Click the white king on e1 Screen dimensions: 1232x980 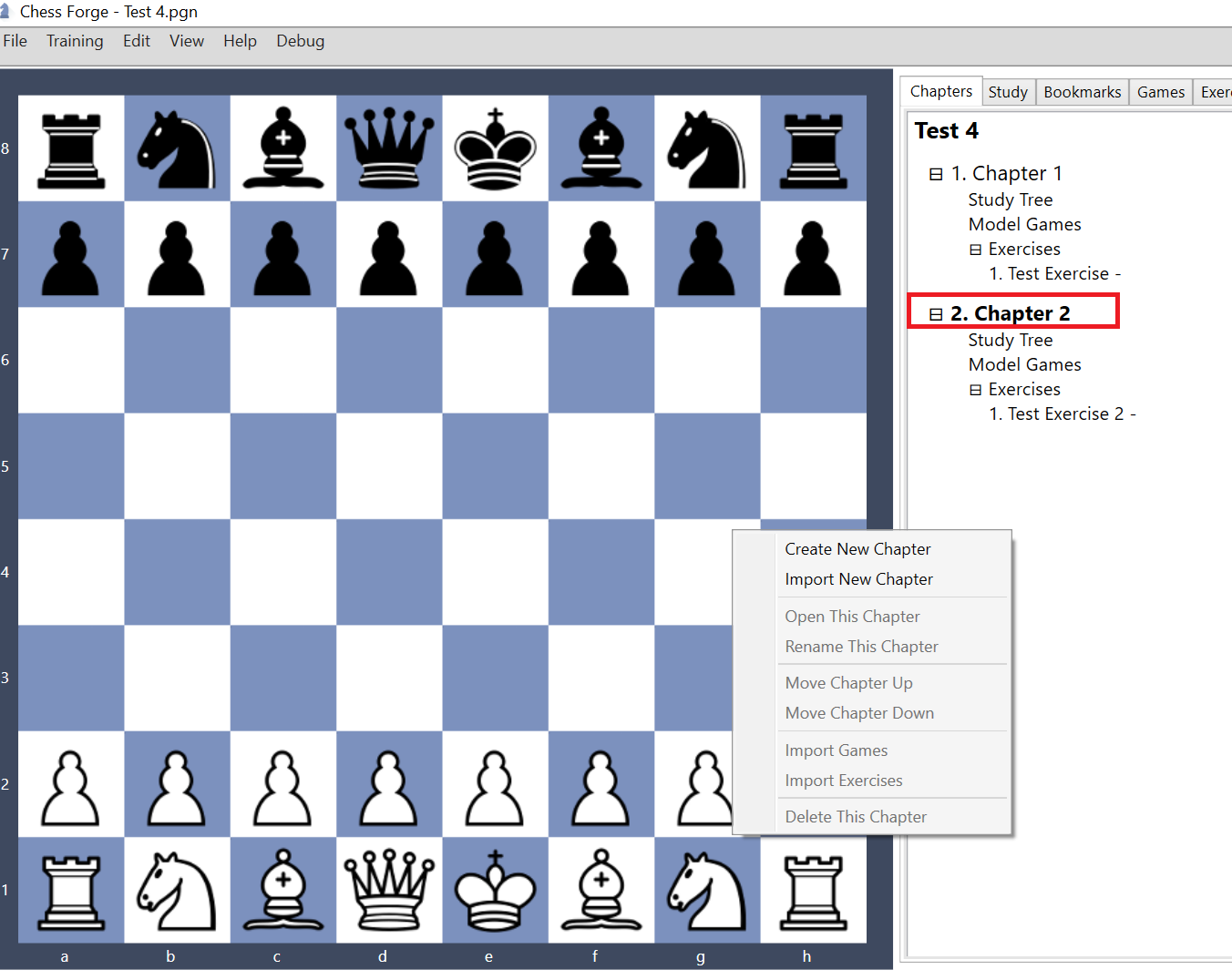click(x=495, y=891)
